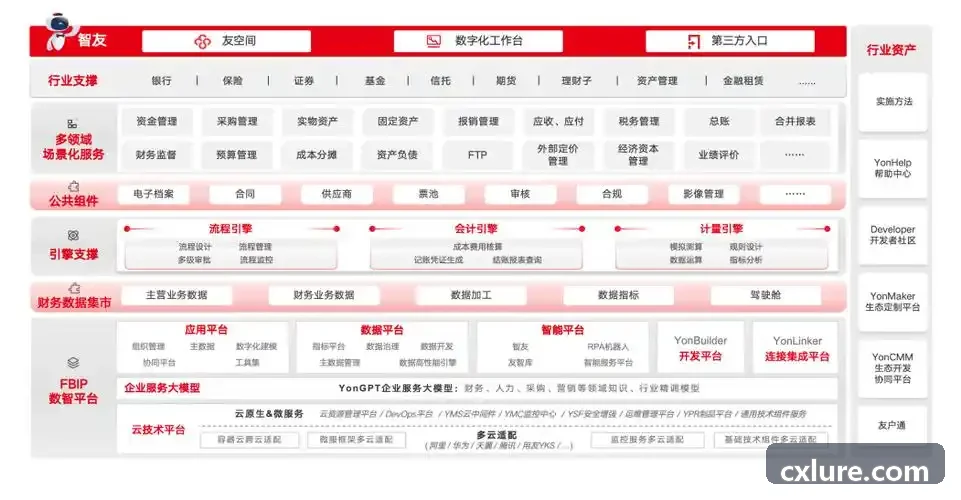Click the layers icon above FBIP 数智平台
961x500 pixels.
pos(73,363)
